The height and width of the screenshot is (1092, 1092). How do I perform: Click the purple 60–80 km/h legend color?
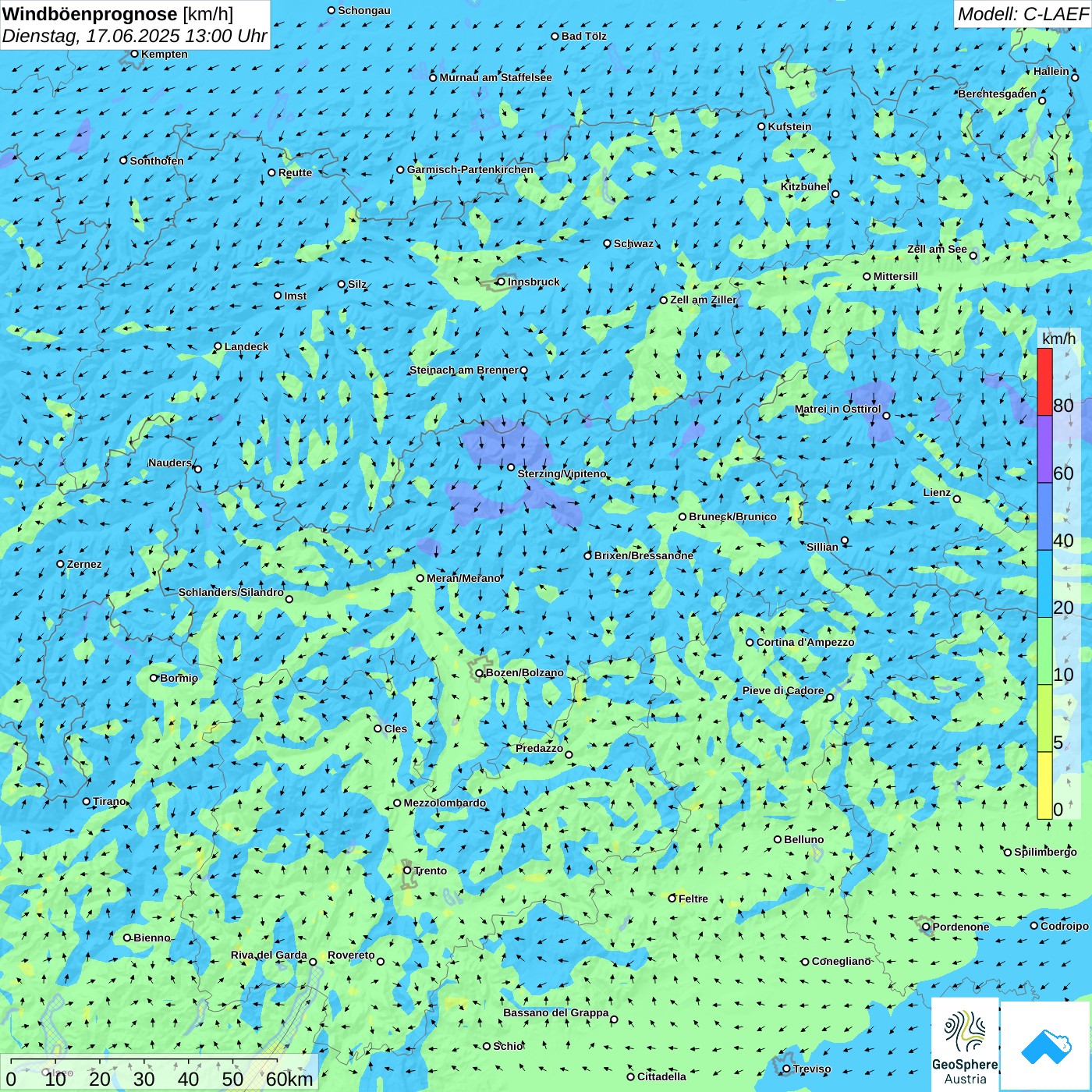[1044, 449]
